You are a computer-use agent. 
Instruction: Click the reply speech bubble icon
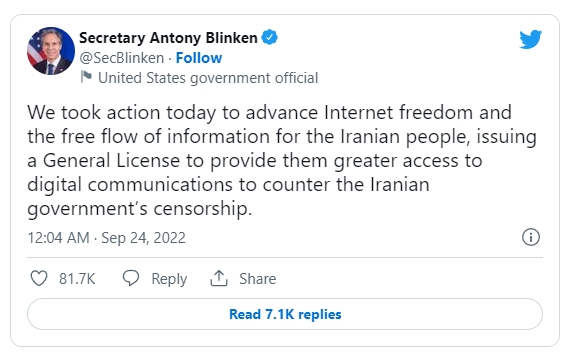coord(131,278)
